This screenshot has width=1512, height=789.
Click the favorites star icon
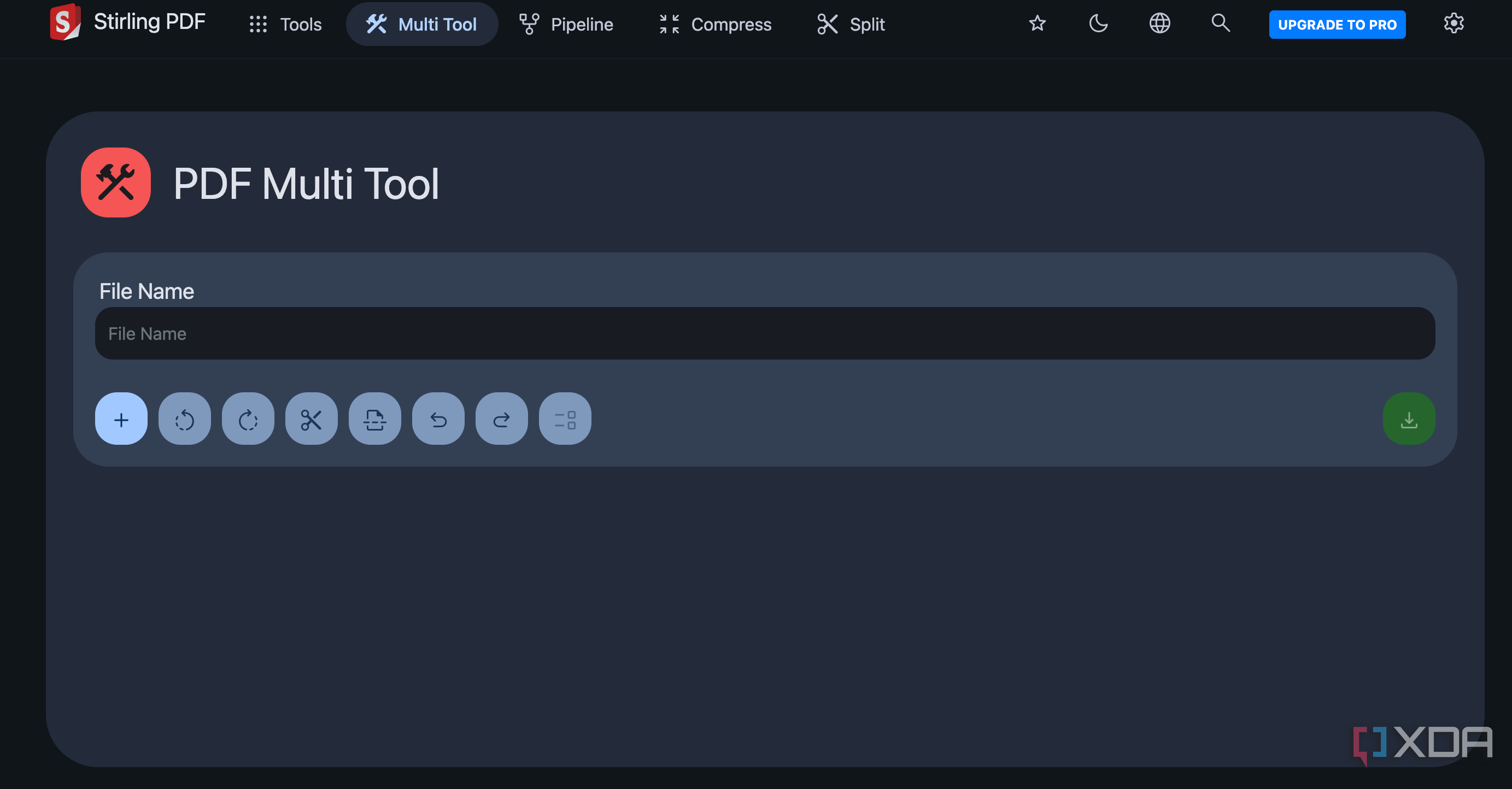pos(1037,23)
